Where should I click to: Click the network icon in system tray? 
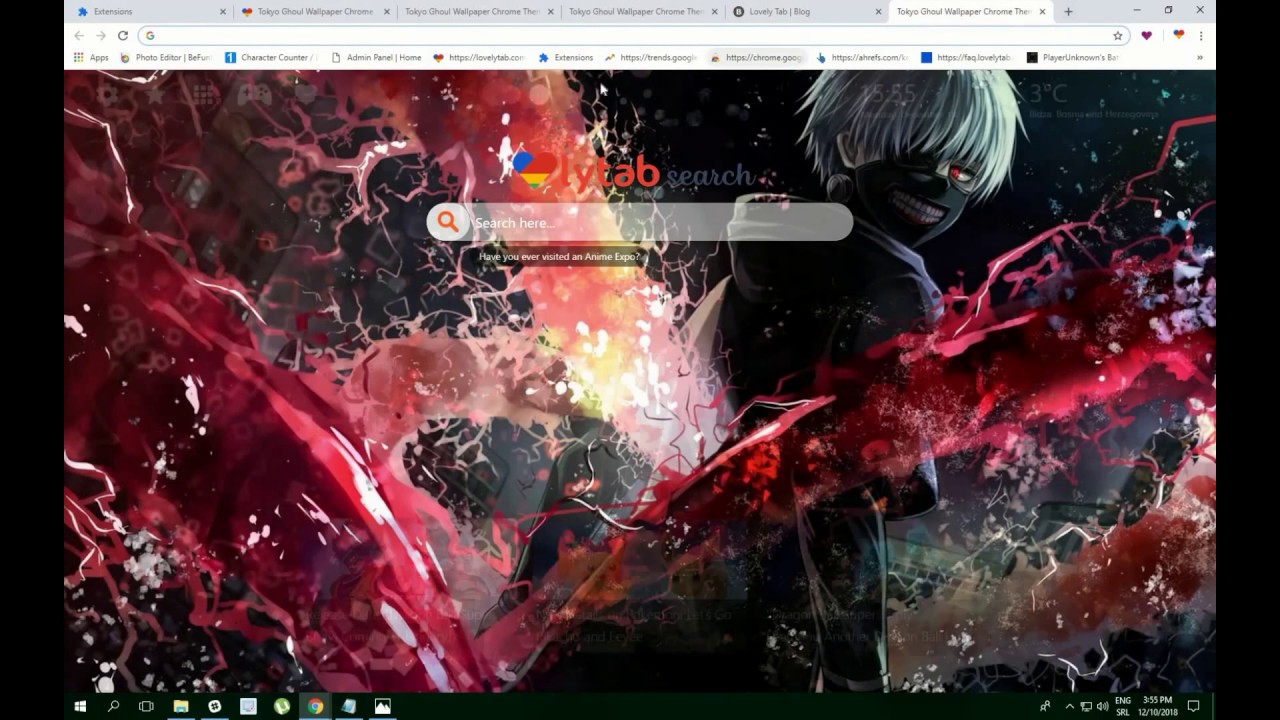(x=1086, y=706)
